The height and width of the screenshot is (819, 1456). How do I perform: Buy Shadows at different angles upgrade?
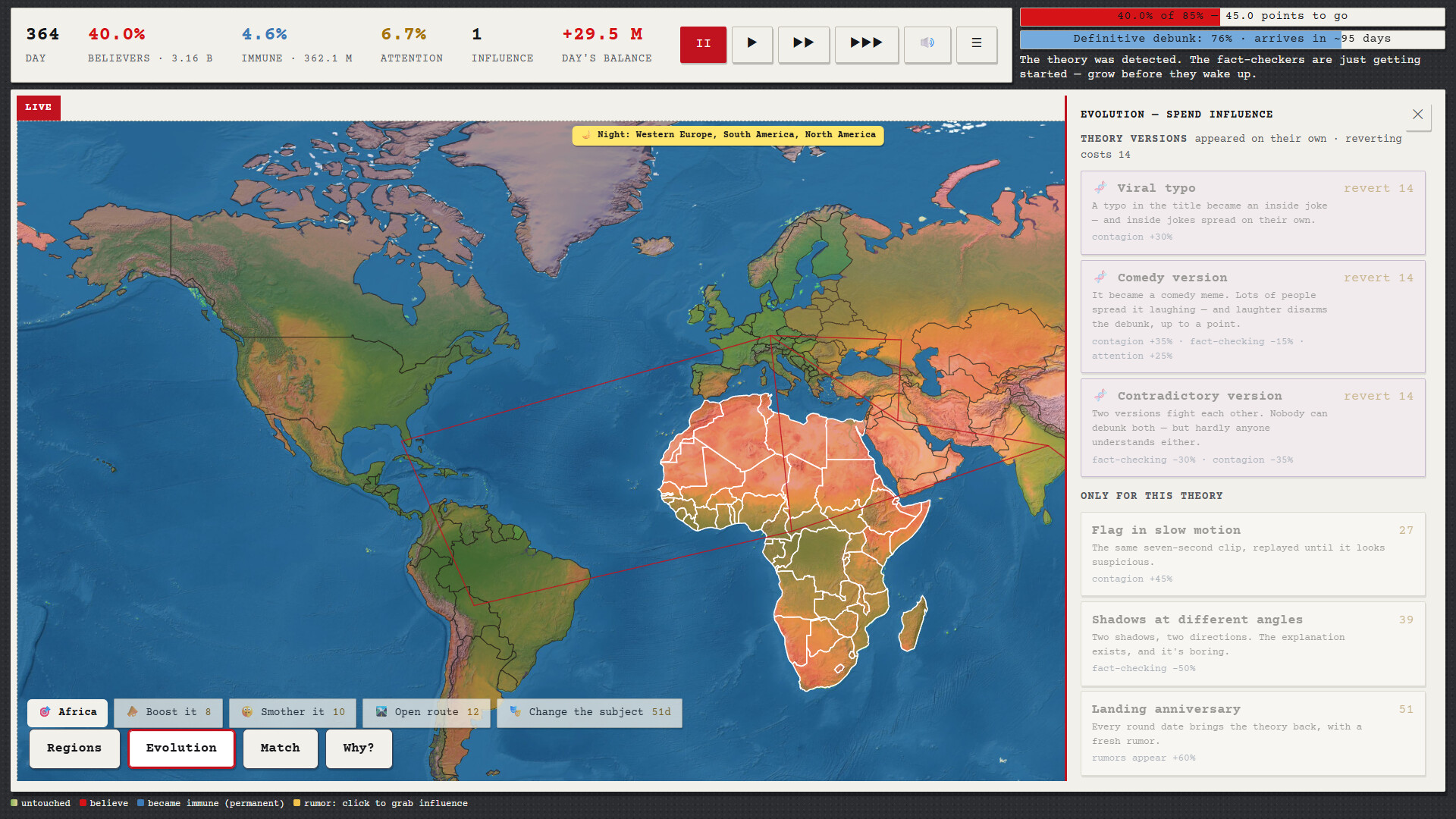click(x=1253, y=643)
